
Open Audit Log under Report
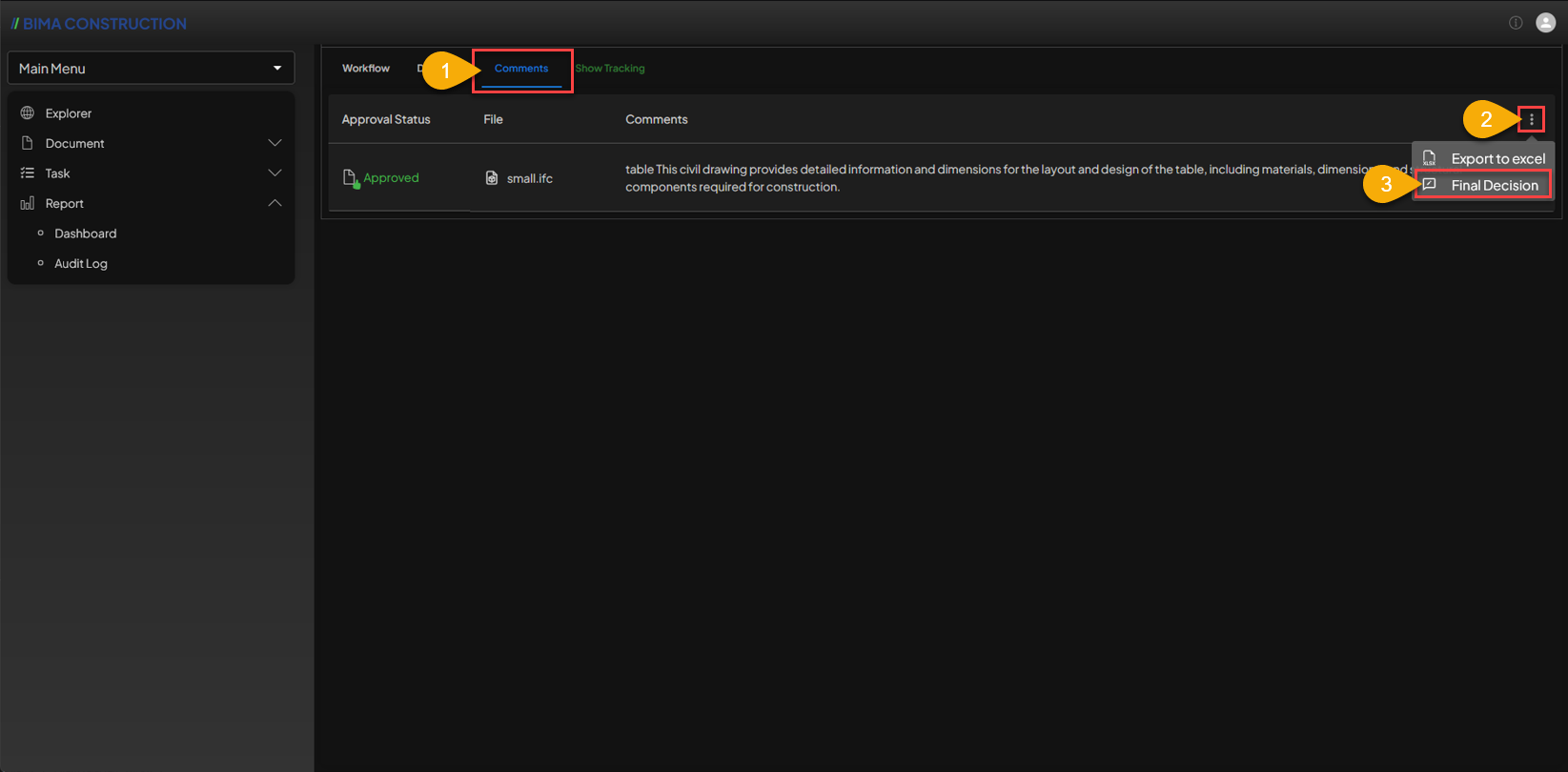(x=81, y=264)
